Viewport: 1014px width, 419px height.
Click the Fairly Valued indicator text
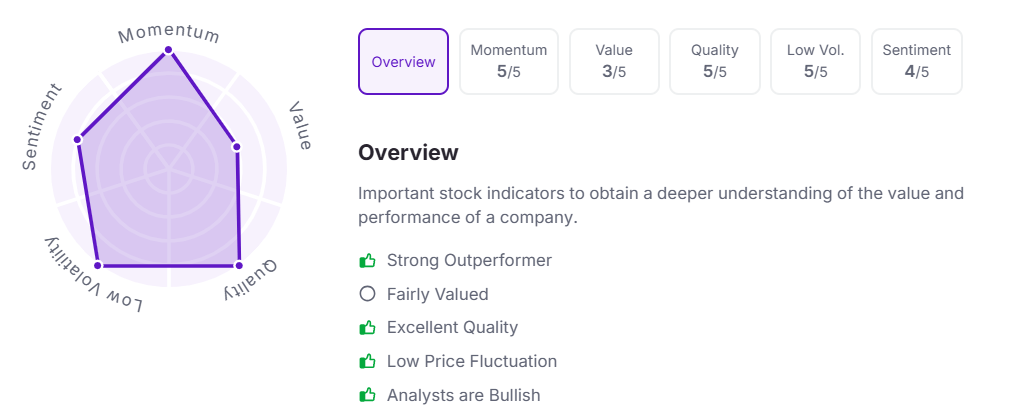point(437,294)
